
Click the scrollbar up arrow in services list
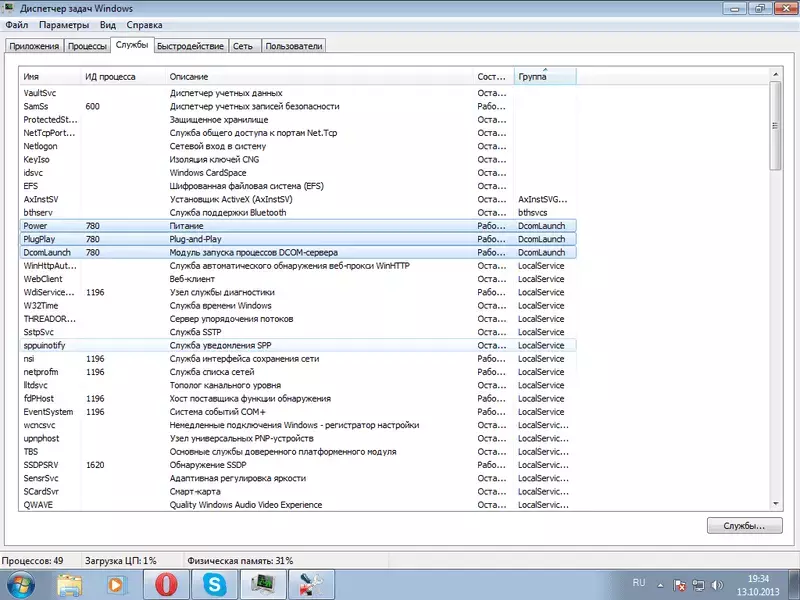(776, 74)
